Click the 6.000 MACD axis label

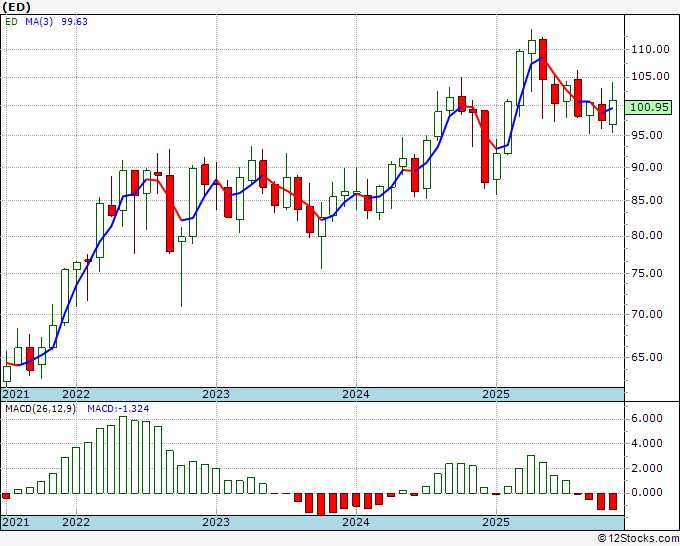coord(647,418)
